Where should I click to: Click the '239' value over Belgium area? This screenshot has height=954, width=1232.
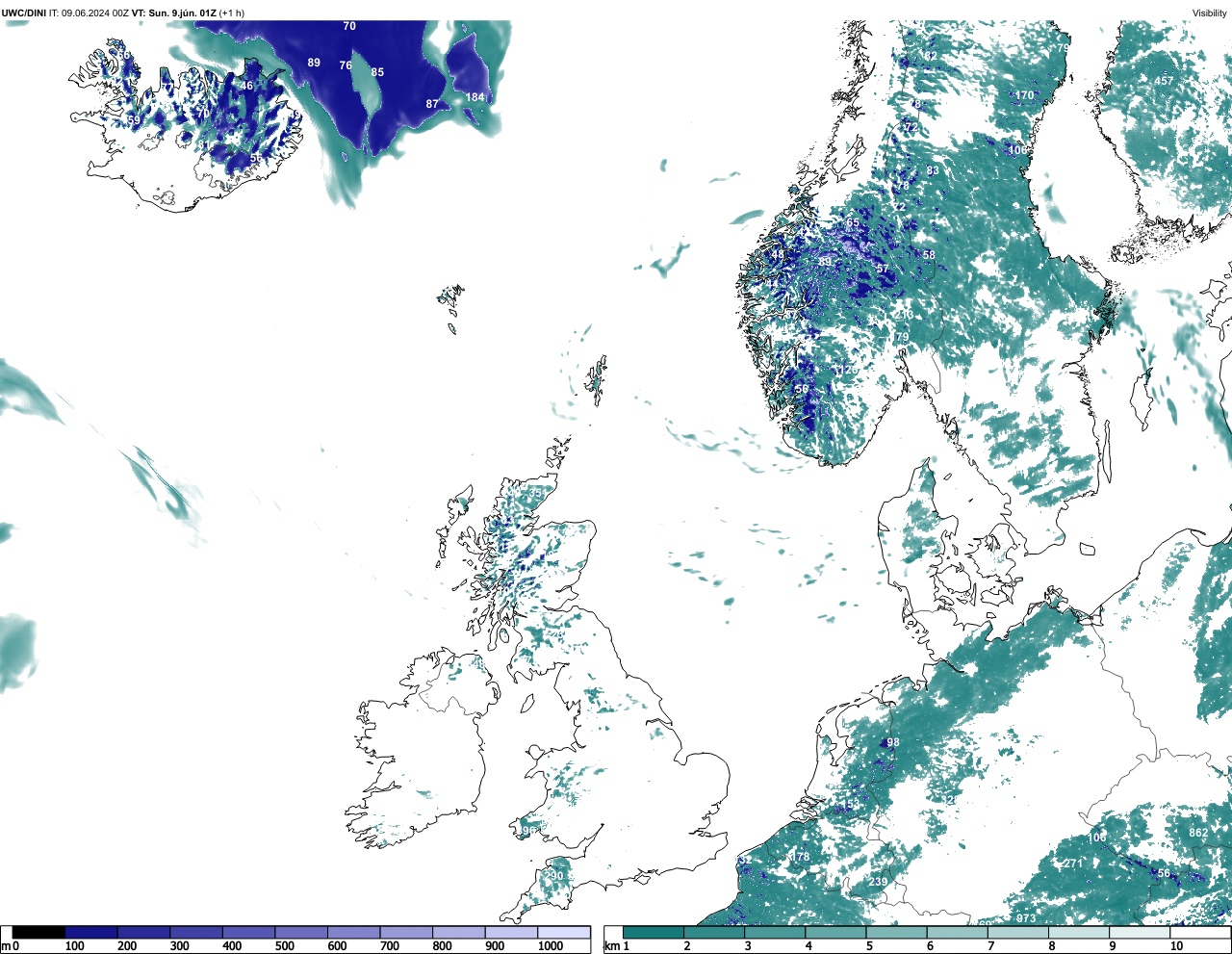[x=878, y=882]
